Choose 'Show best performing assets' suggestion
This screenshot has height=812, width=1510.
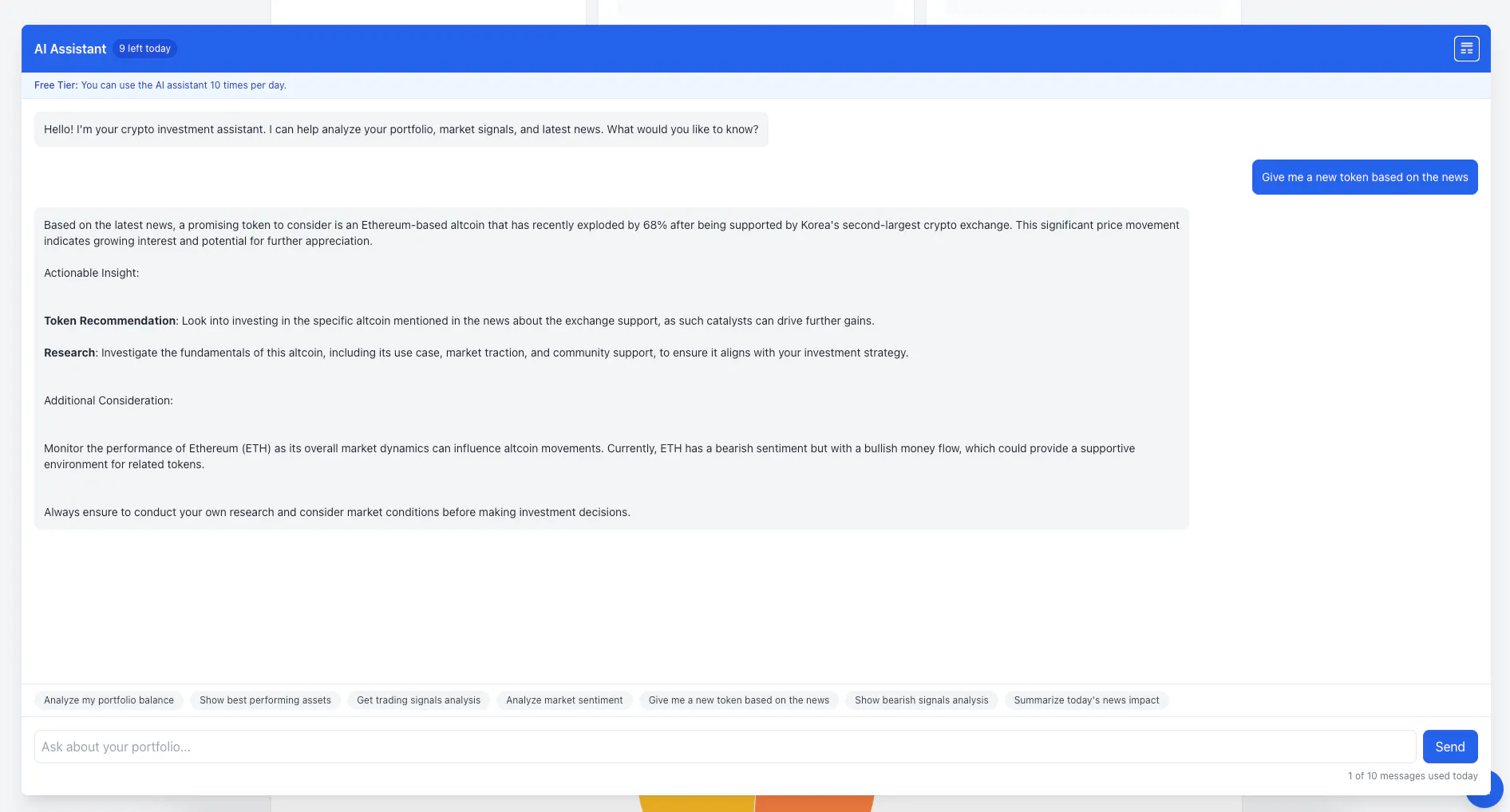pos(265,700)
